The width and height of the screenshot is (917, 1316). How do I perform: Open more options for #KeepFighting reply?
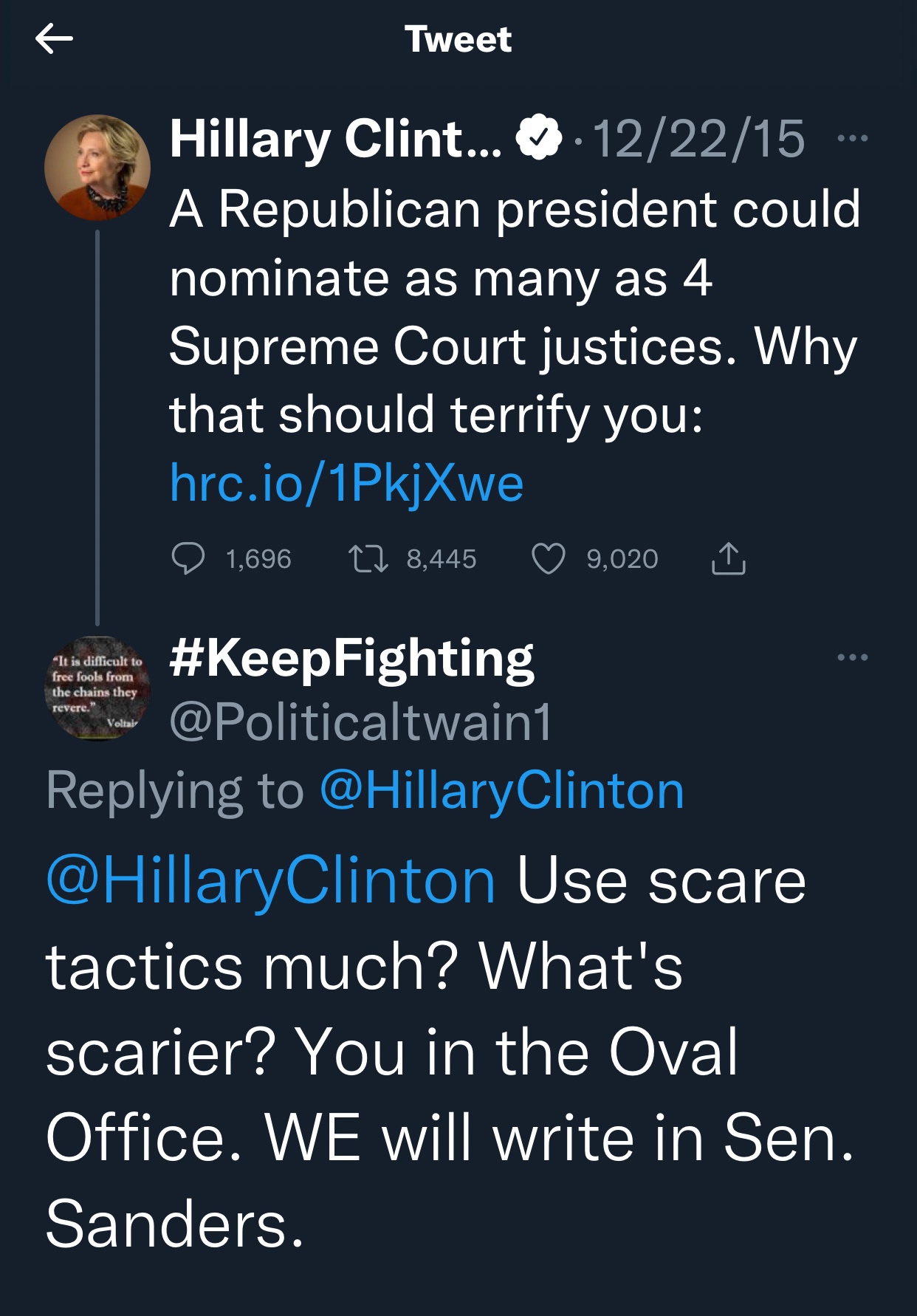[x=853, y=657]
